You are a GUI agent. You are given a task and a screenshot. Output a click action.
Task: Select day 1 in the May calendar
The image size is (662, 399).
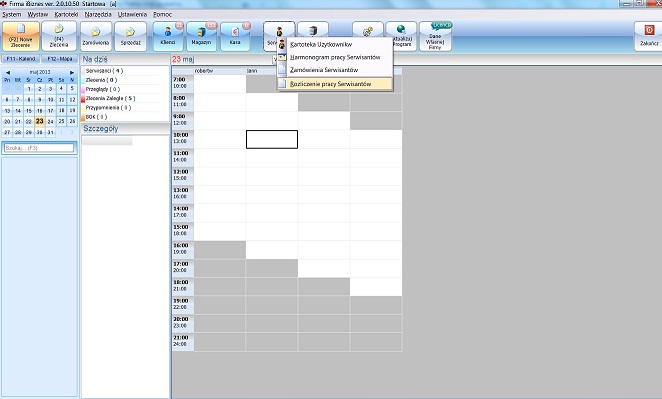pos(29,89)
